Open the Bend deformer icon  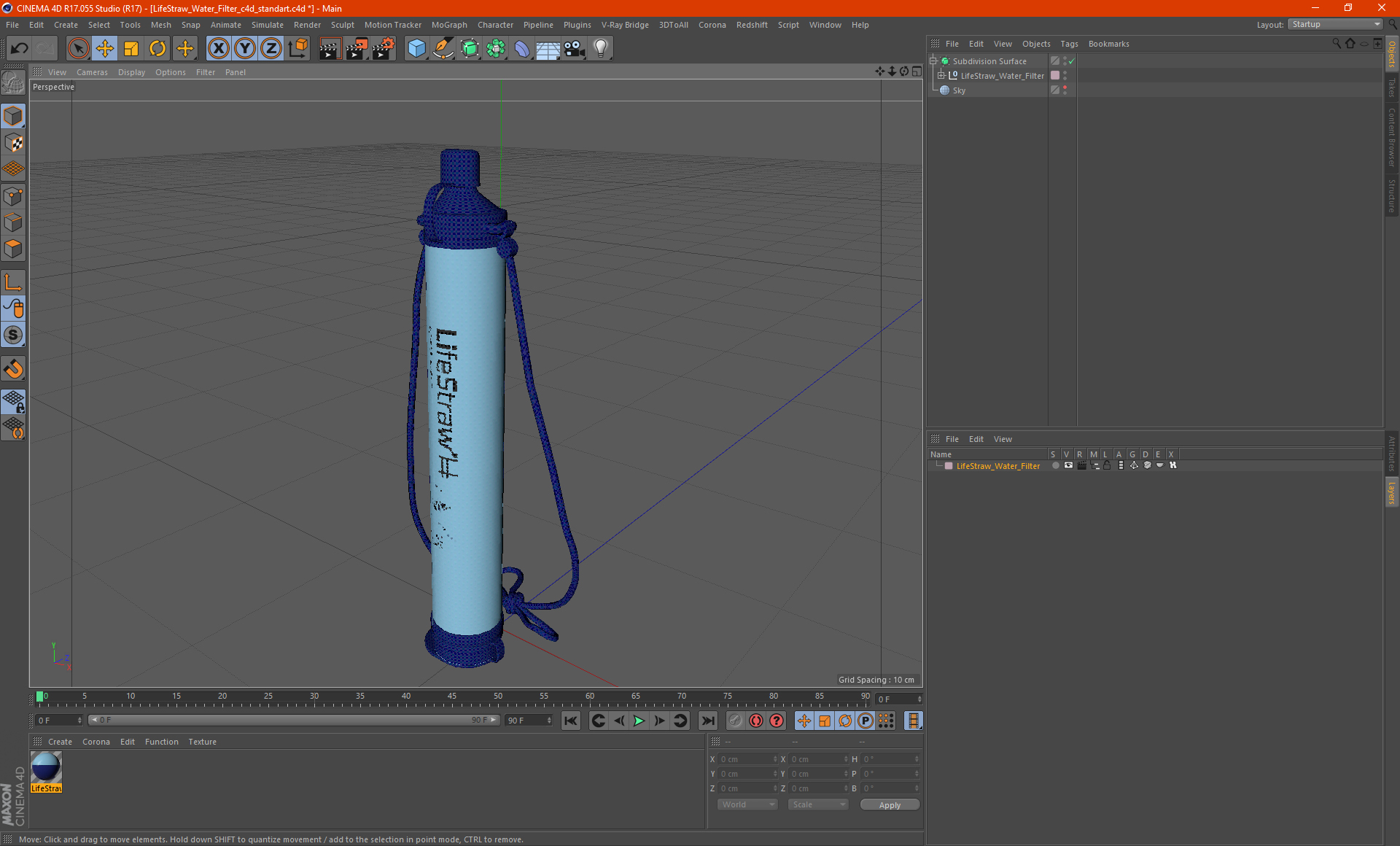[x=522, y=49]
